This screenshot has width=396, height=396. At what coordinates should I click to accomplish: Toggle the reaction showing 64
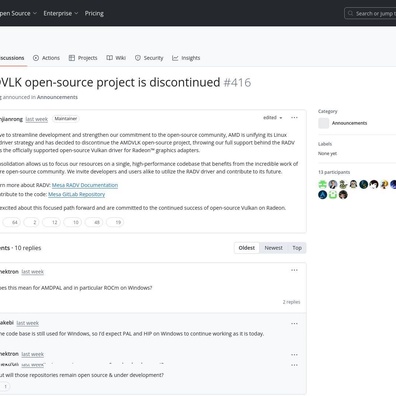[x=12, y=222]
